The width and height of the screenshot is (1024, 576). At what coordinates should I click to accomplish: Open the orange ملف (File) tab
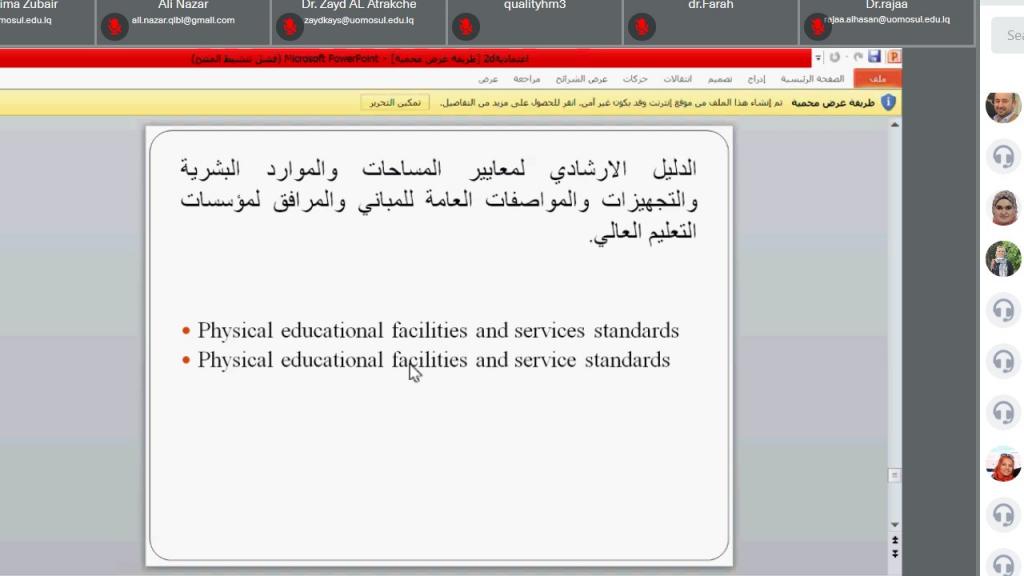pyautogui.click(x=877, y=79)
